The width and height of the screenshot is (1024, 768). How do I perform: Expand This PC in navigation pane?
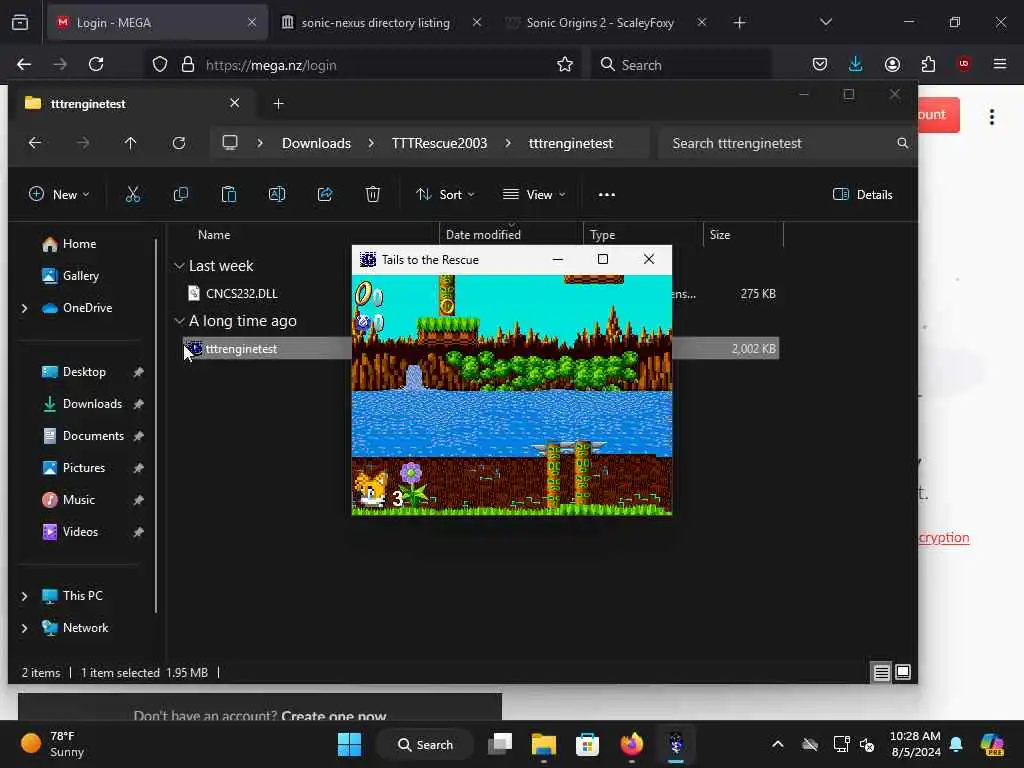pos(25,596)
